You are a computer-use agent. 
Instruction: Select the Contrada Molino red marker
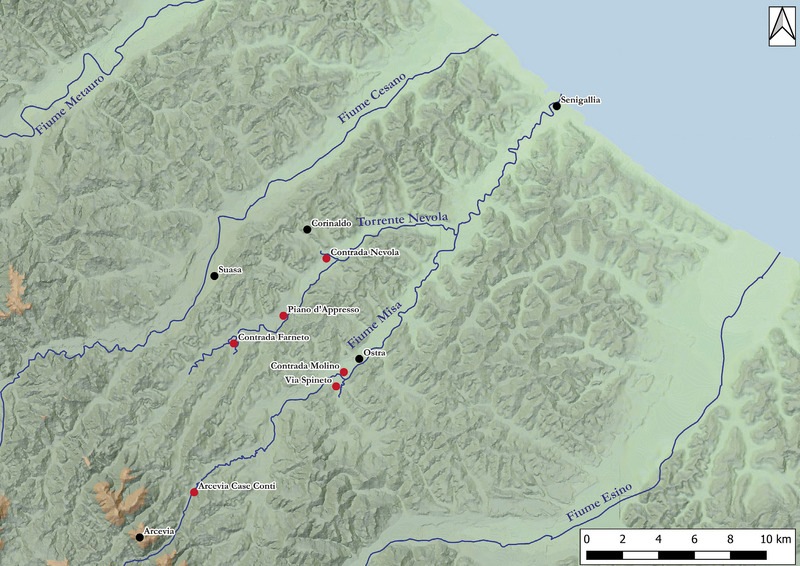tap(344, 372)
